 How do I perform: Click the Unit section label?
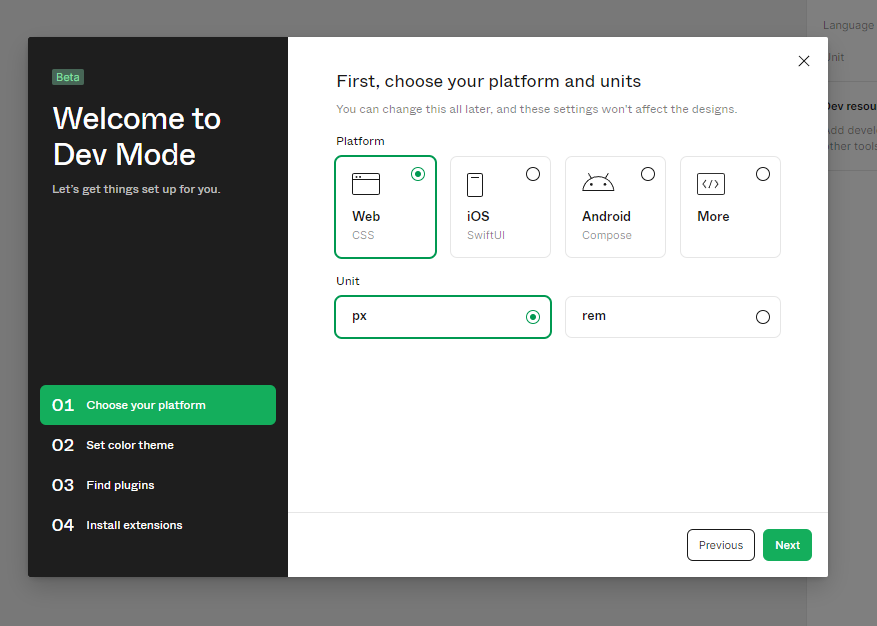(347, 281)
